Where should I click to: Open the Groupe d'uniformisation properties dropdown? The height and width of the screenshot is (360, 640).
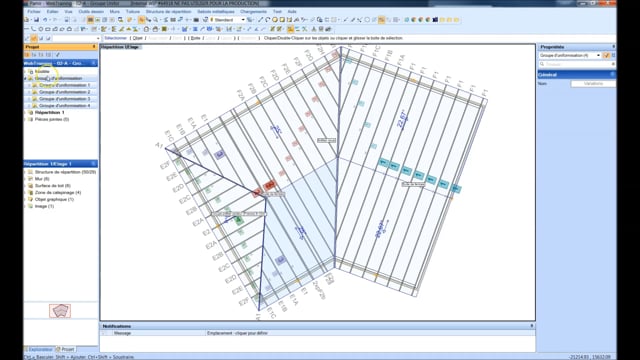(x=570, y=55)
